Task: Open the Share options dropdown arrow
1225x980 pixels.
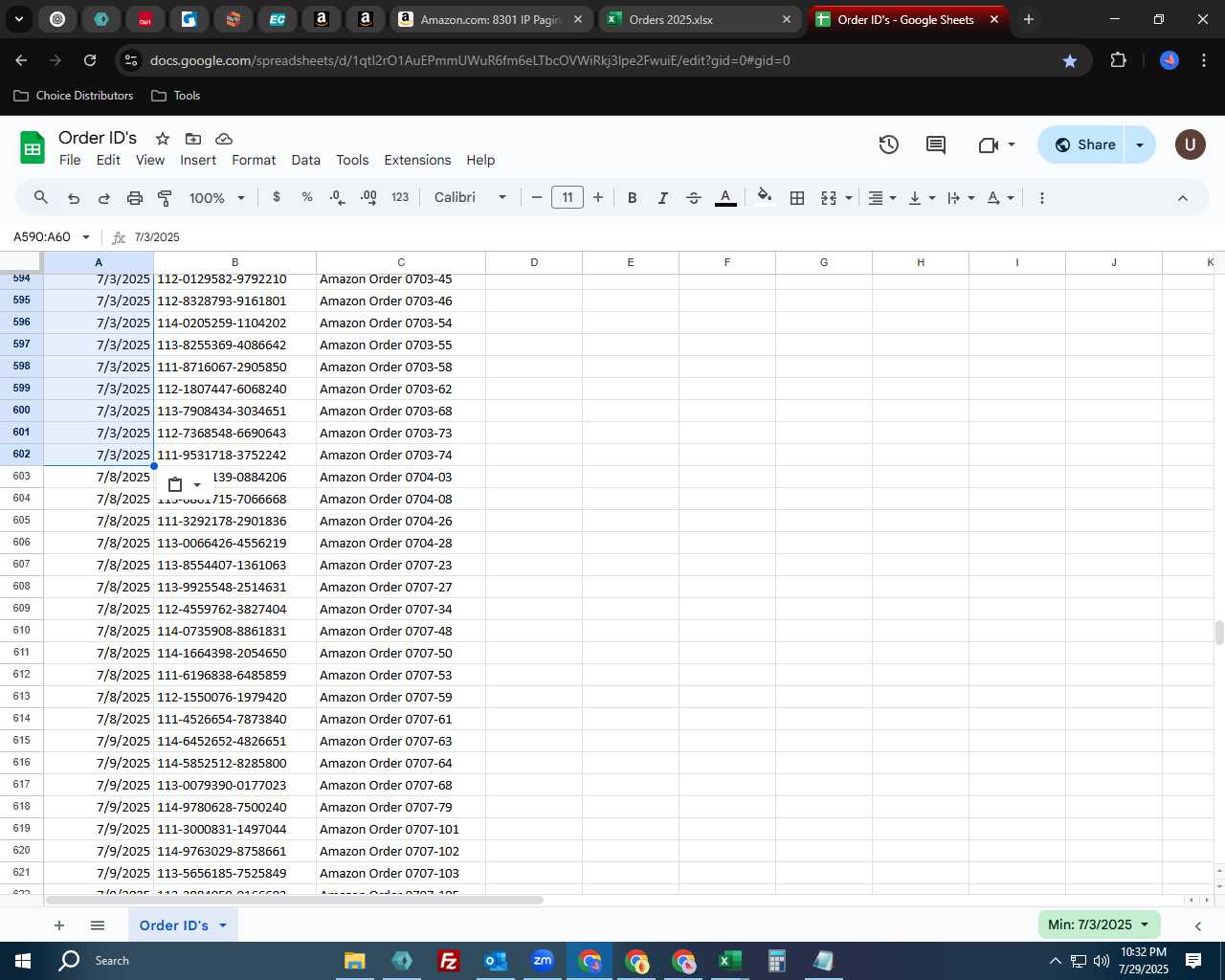Action: point(1140,145)
